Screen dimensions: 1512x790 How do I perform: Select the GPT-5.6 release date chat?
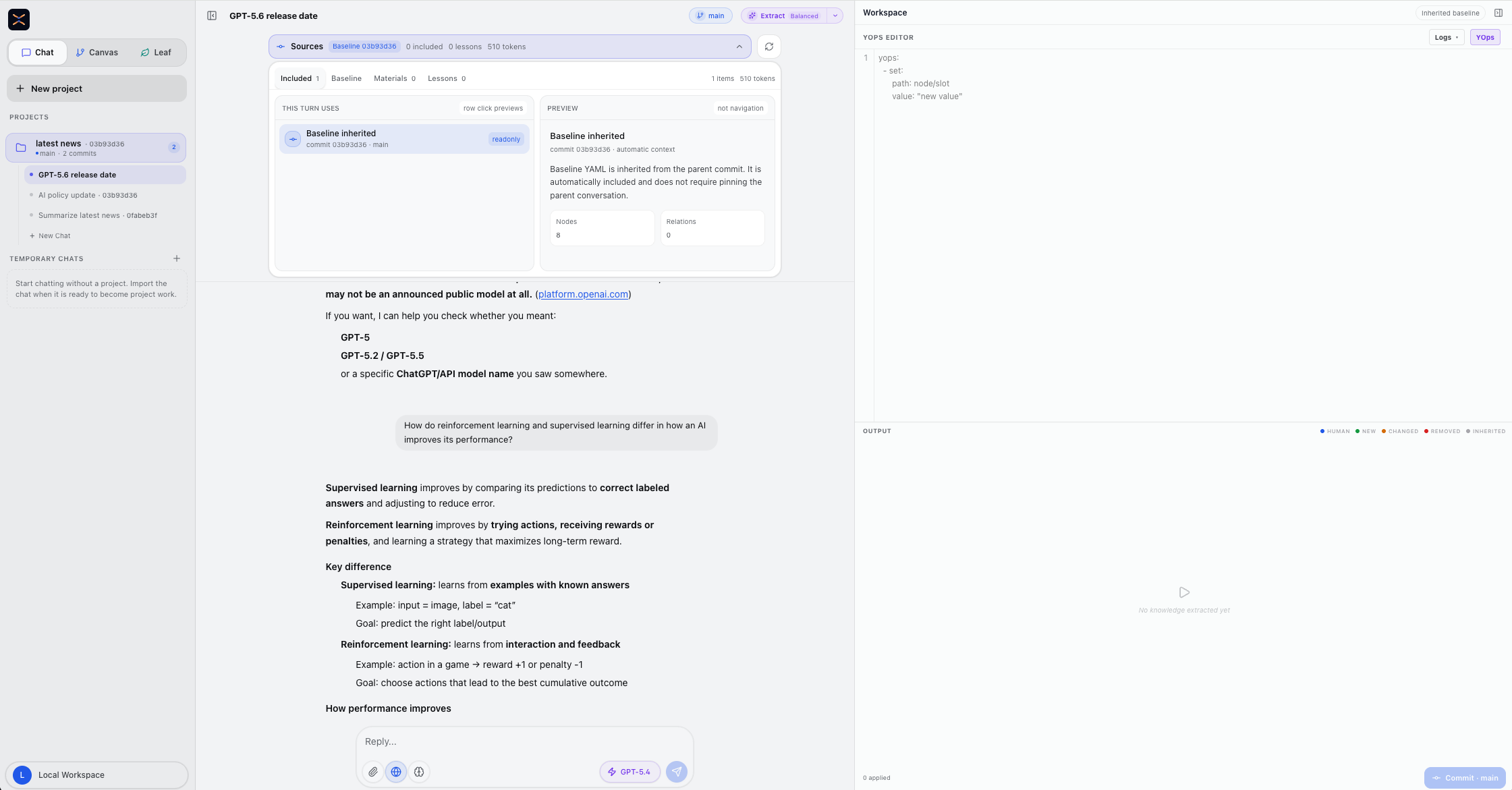pos(105,175)
